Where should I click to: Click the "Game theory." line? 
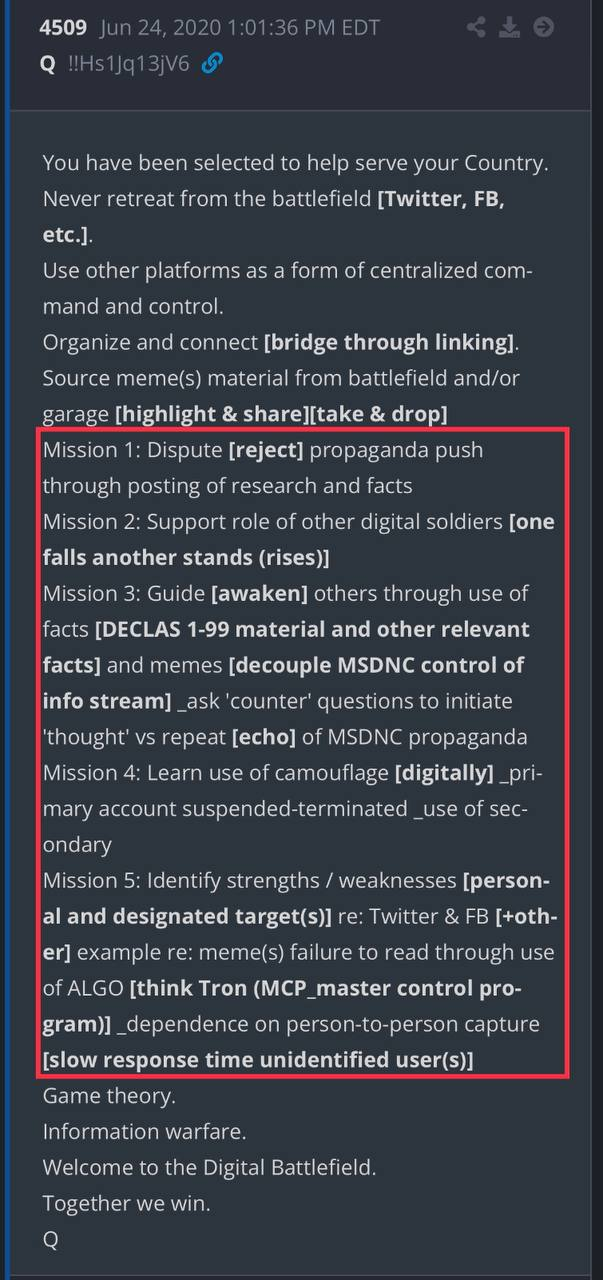109,1096
